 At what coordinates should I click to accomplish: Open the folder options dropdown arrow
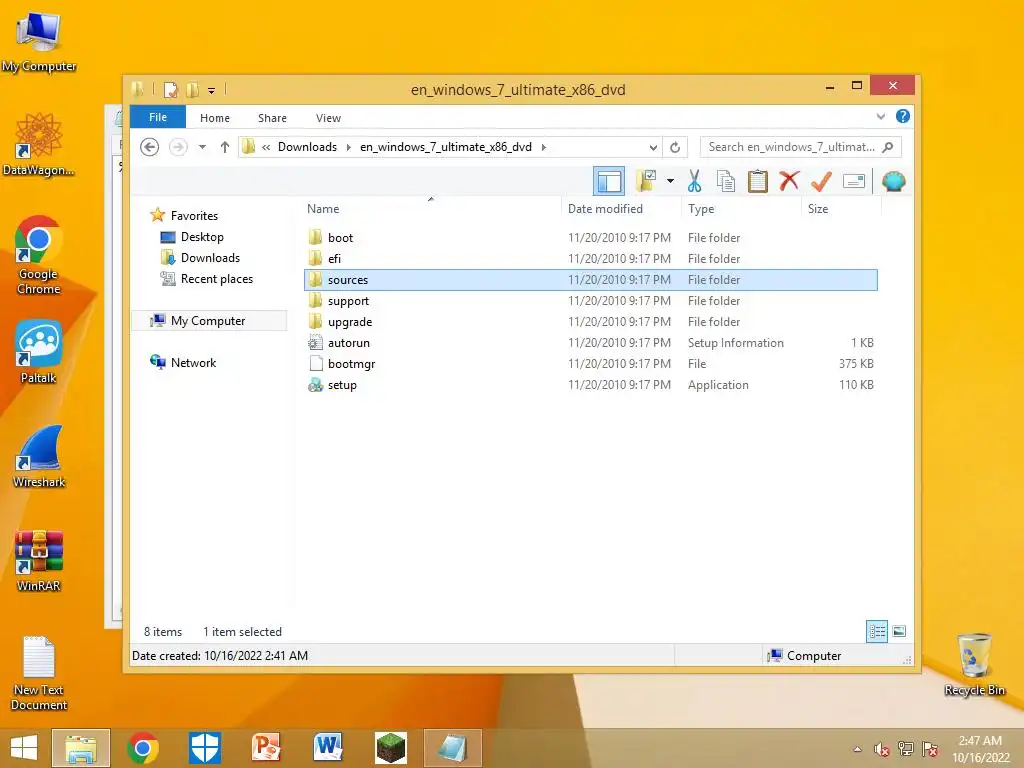[x=670, y=181]
